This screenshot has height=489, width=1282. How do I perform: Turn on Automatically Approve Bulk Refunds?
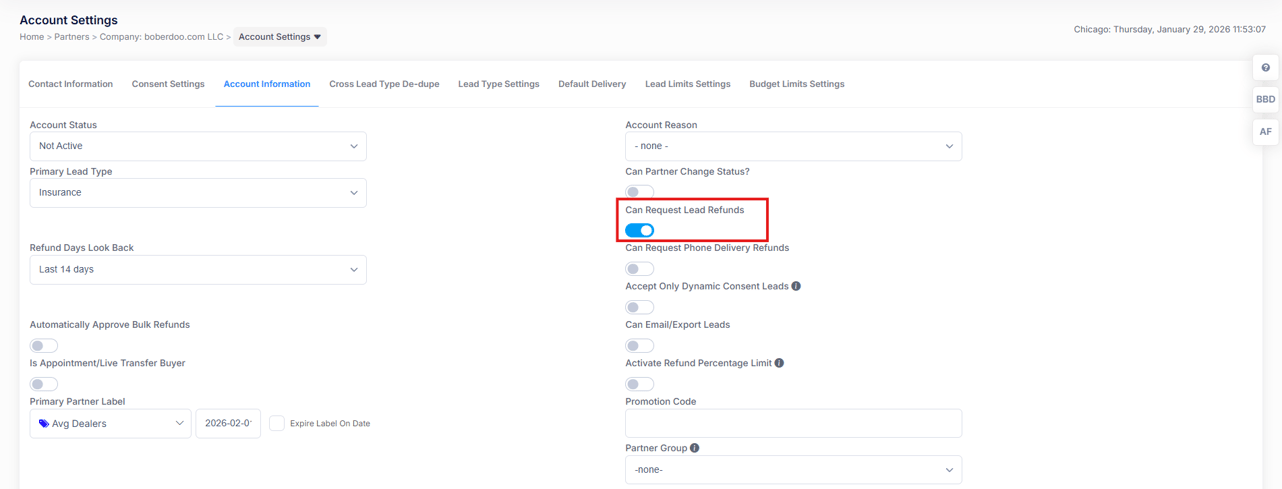[44, 346]
